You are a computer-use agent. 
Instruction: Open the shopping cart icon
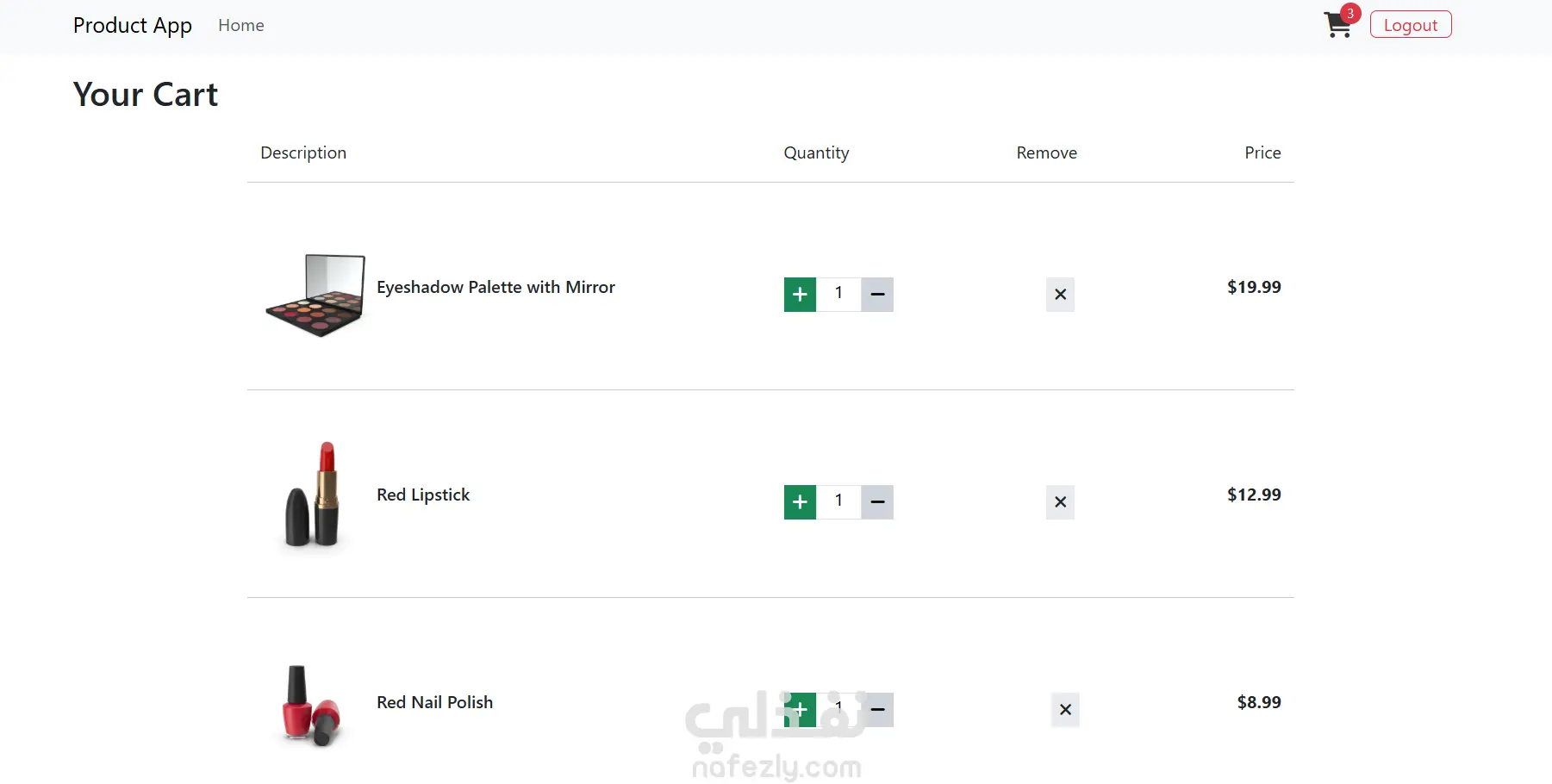click(1337, 25)
